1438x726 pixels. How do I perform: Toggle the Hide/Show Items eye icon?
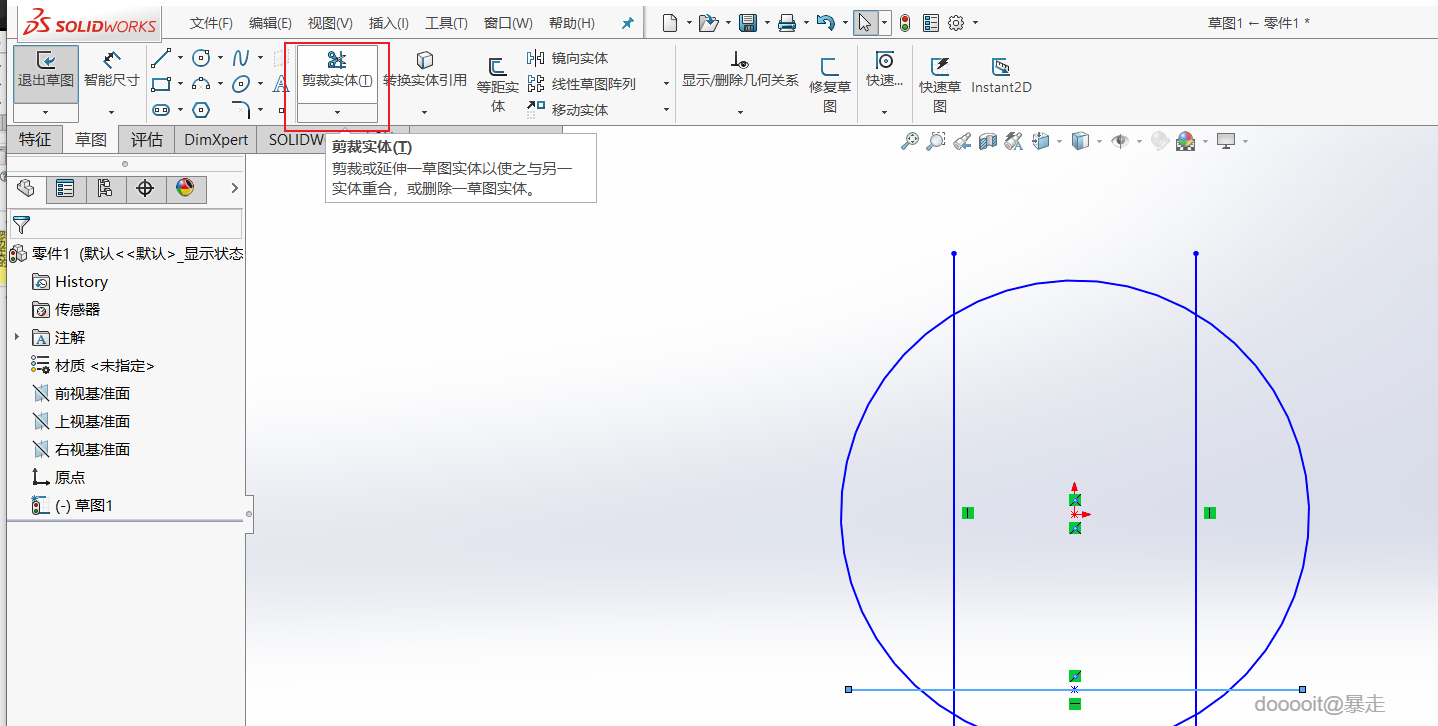click(1120, 142)
